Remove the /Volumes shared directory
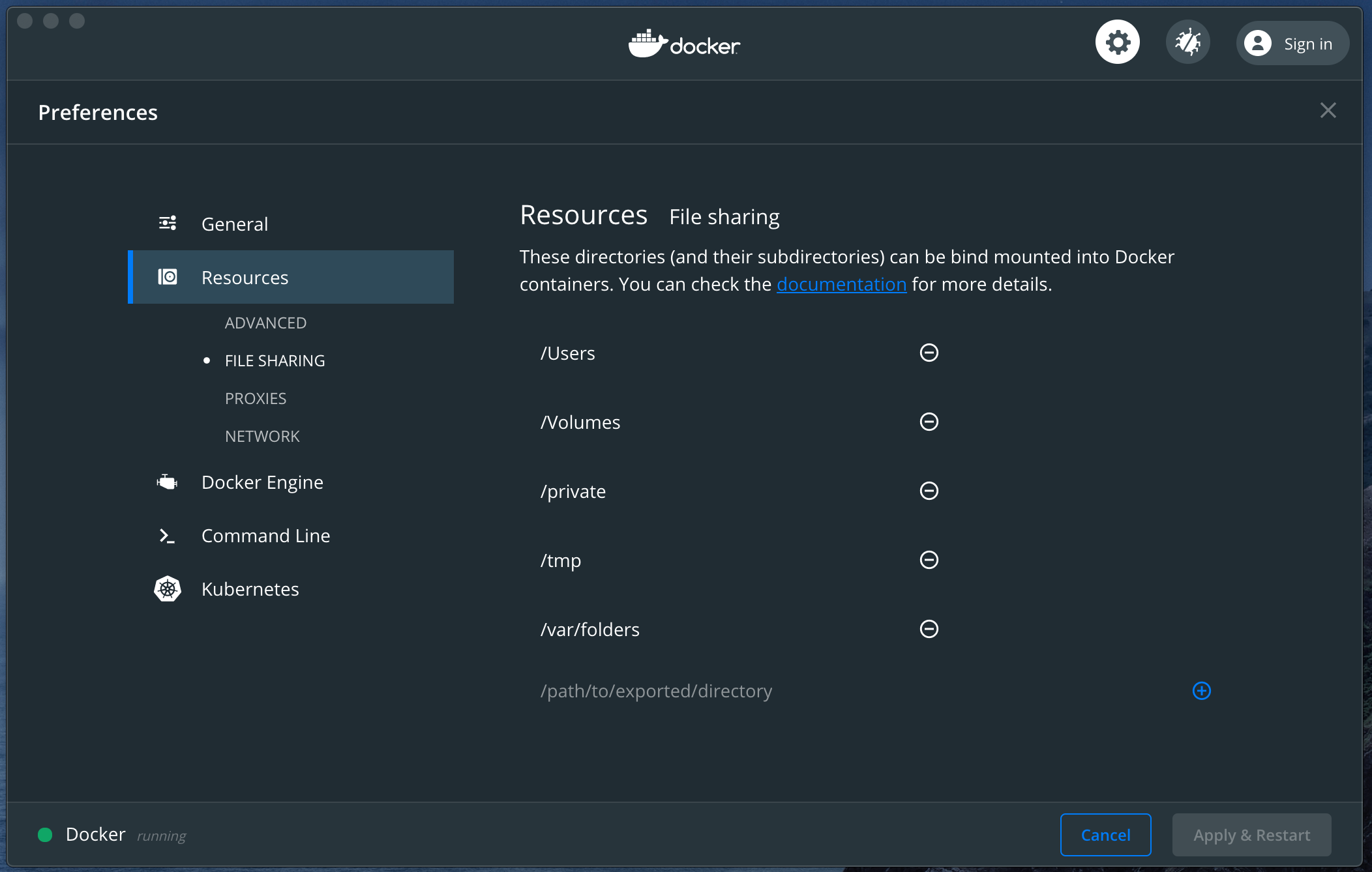The image size is (1372, 872). click(929, 422)
